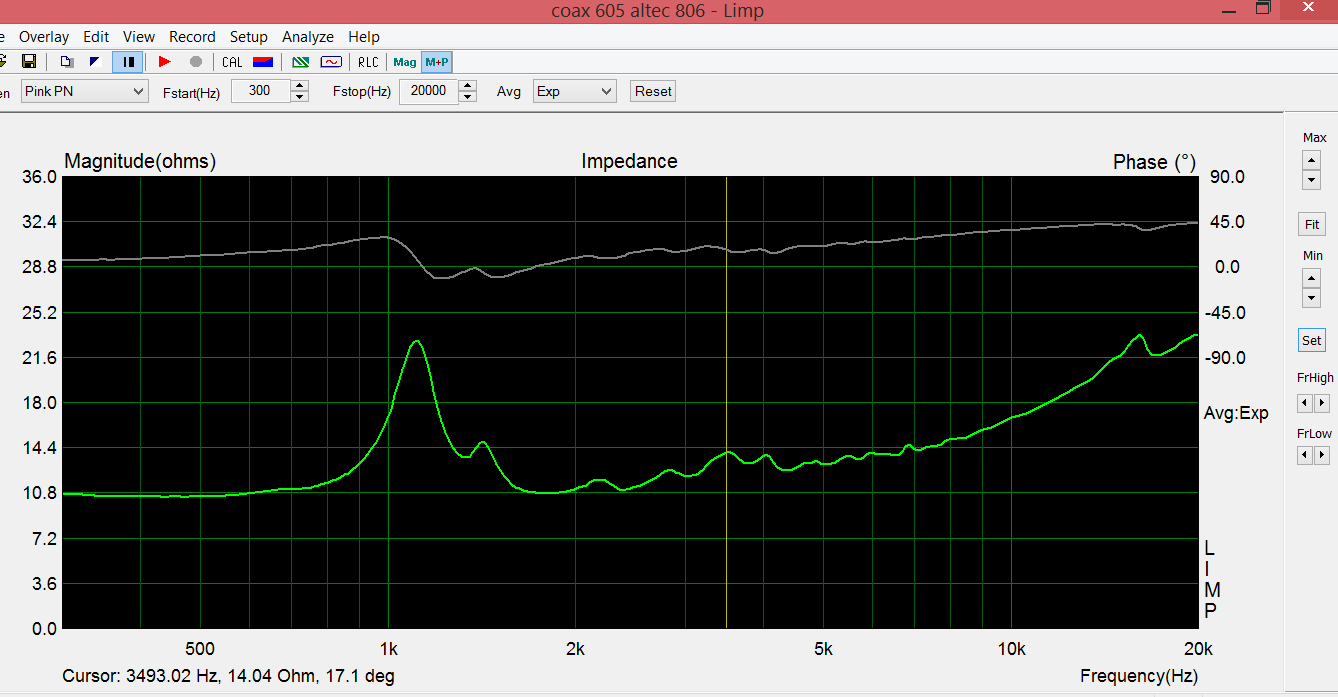Click the copy to clipboard icon
This screenshot has height=697, width=1338.
click(66, 62)
